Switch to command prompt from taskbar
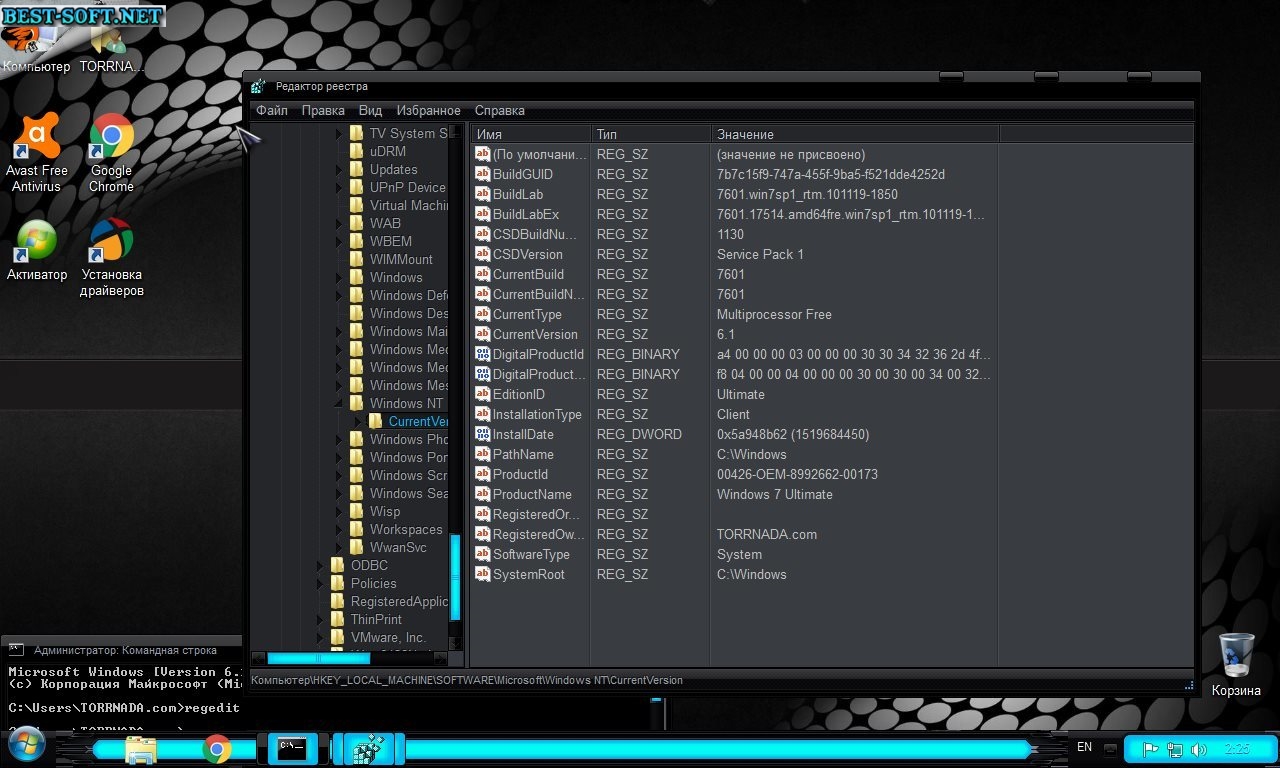Image resolution: width=1280 pixels, height=768 pixels. click(292, 748)
